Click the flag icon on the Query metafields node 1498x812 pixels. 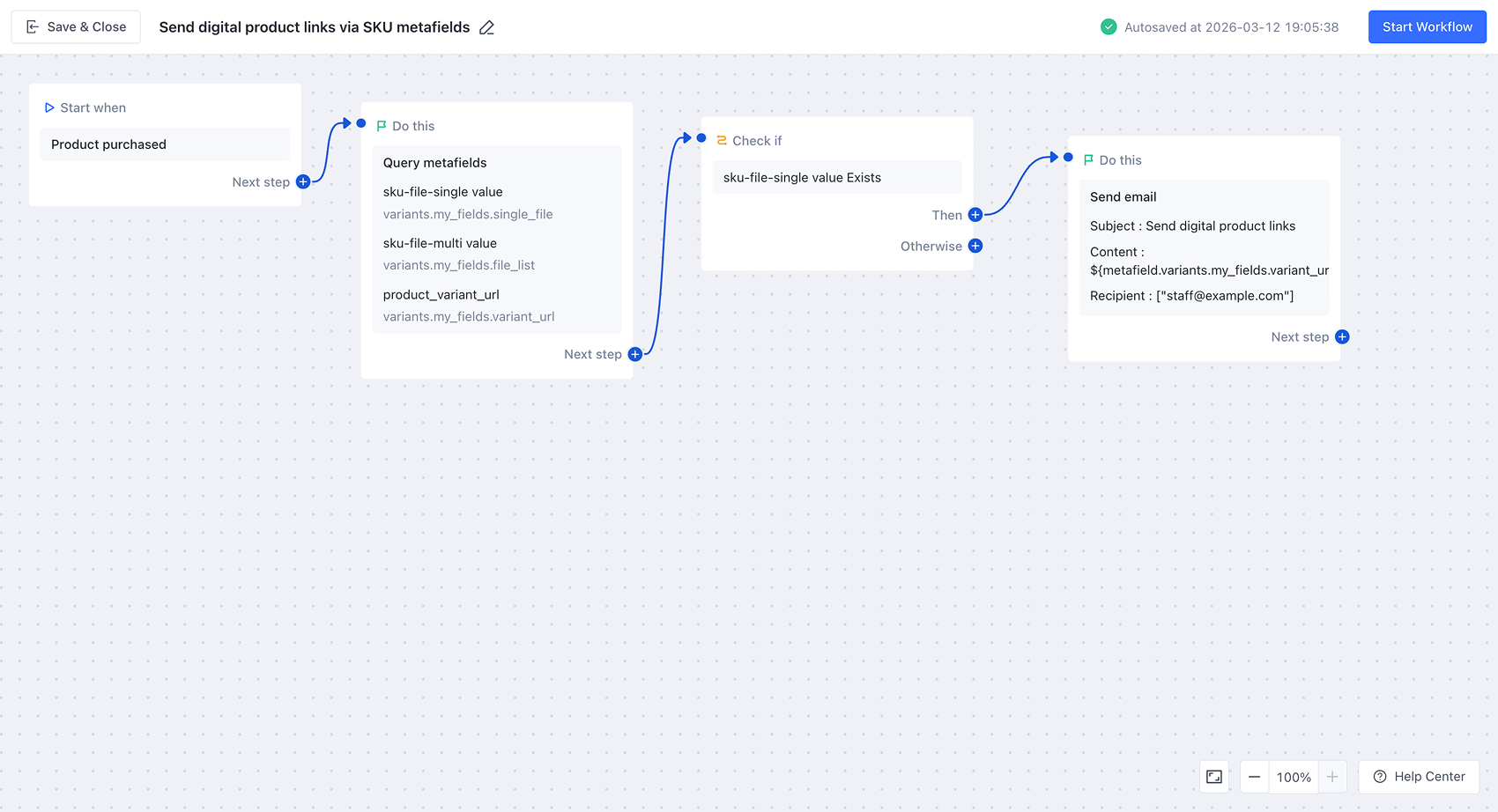[x=381, y=125]
